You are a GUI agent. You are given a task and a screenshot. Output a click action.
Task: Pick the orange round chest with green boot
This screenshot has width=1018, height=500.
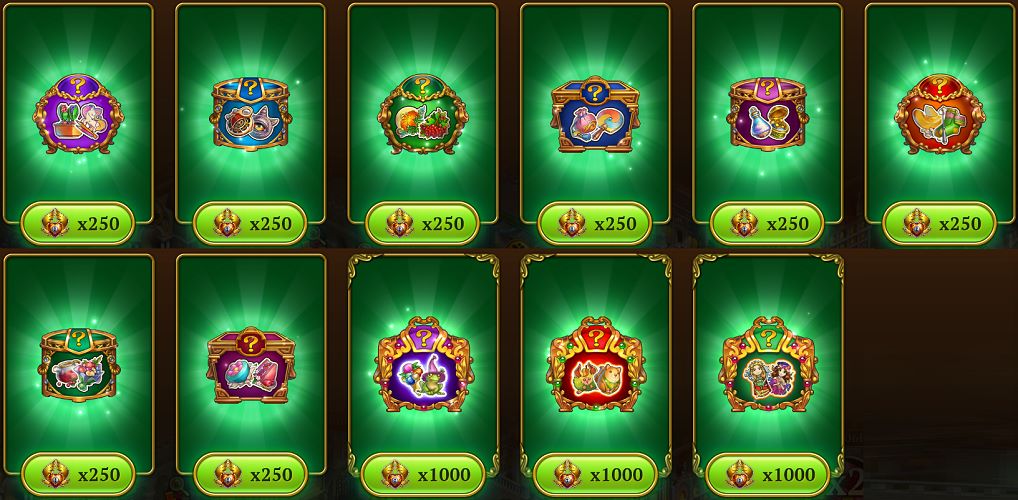[x=939, y=114]
